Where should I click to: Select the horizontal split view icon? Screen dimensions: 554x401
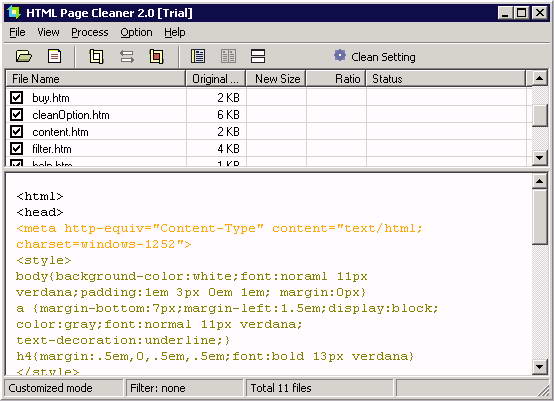pyautogui.click(x=258, y=56)
